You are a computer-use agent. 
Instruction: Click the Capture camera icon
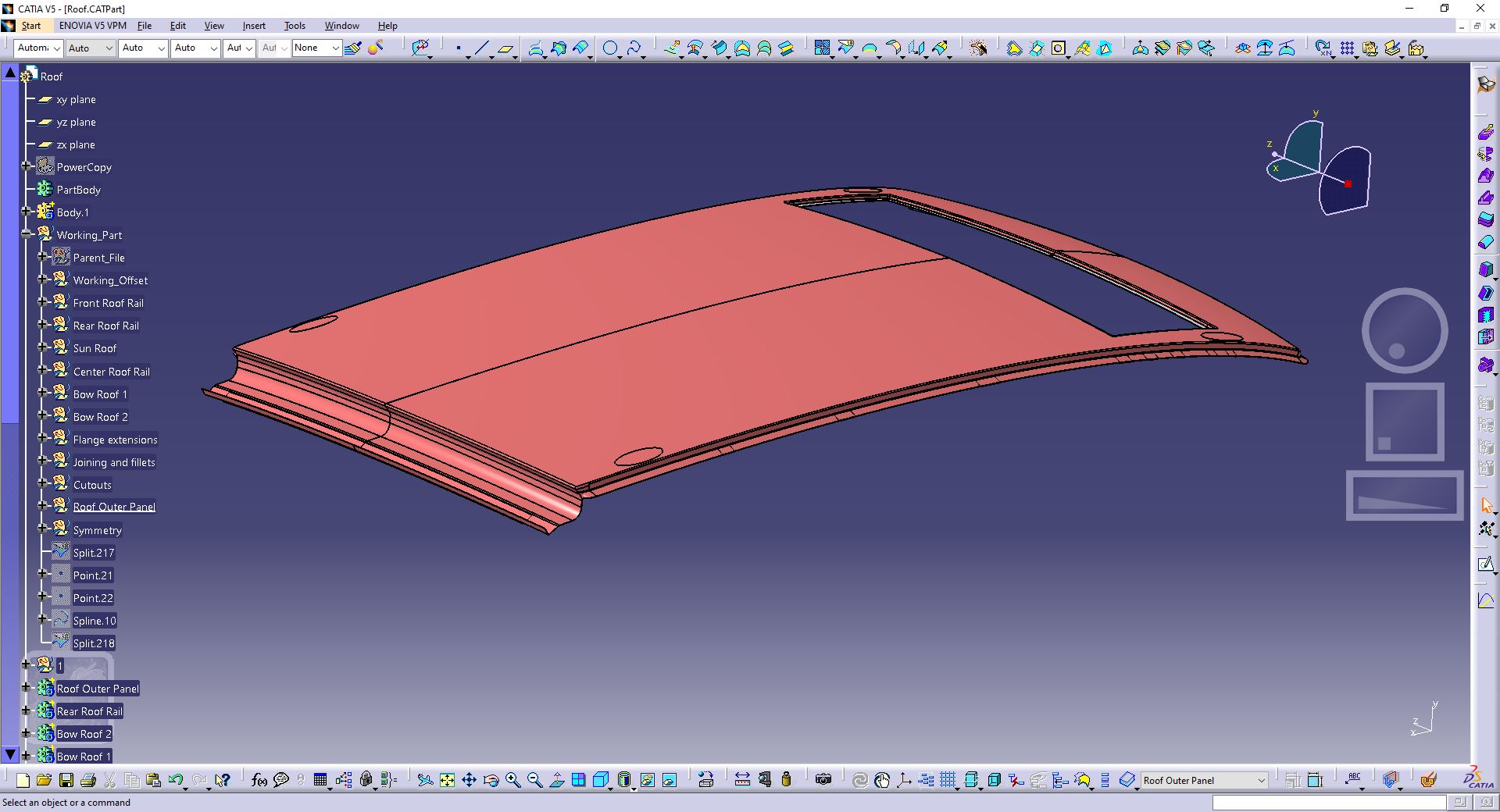click(823, 780)
